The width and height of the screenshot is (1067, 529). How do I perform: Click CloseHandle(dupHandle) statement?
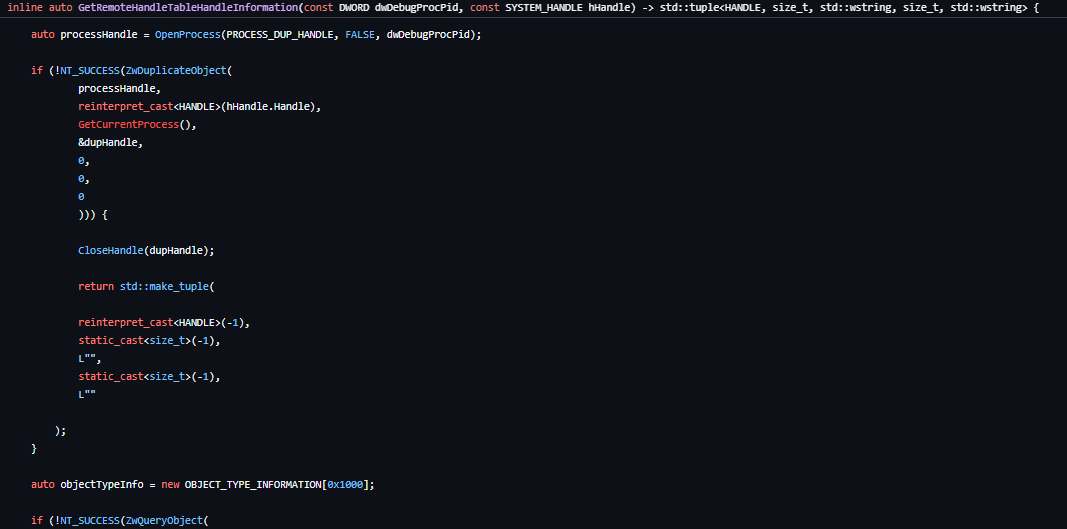tap(146, 251)
